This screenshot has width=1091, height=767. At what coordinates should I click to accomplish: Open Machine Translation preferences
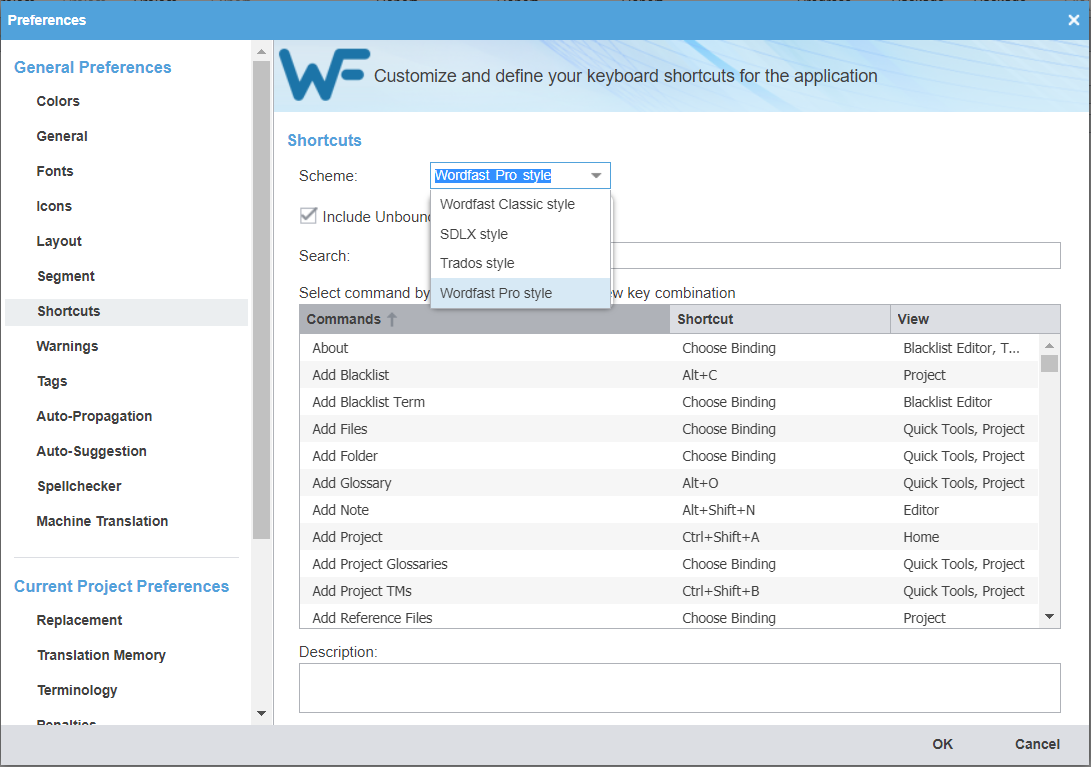click(x=102, y=521)
